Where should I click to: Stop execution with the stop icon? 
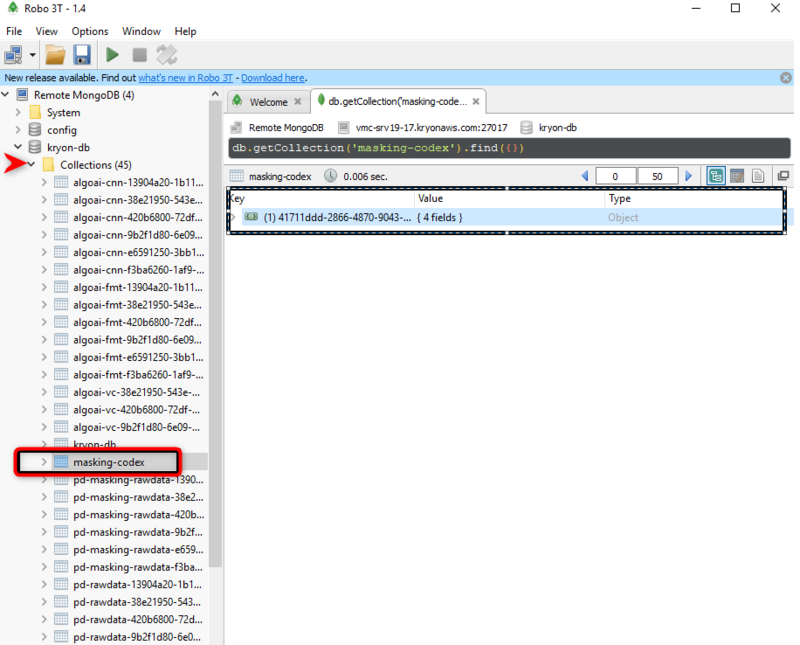139,55
